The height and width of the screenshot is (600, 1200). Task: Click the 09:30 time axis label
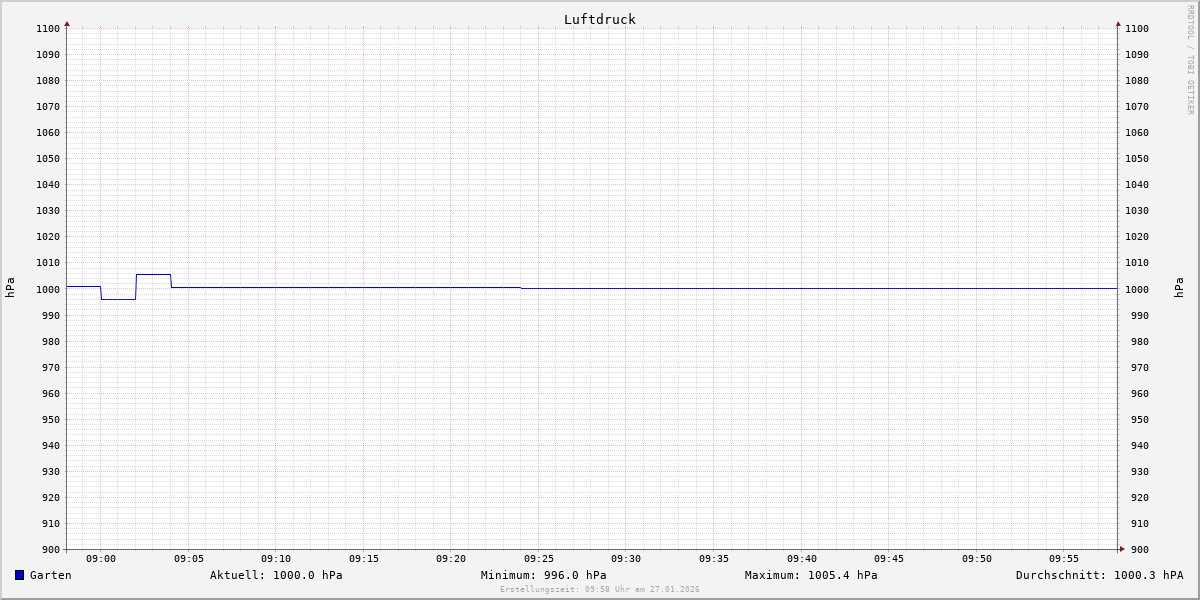(626, 559)
